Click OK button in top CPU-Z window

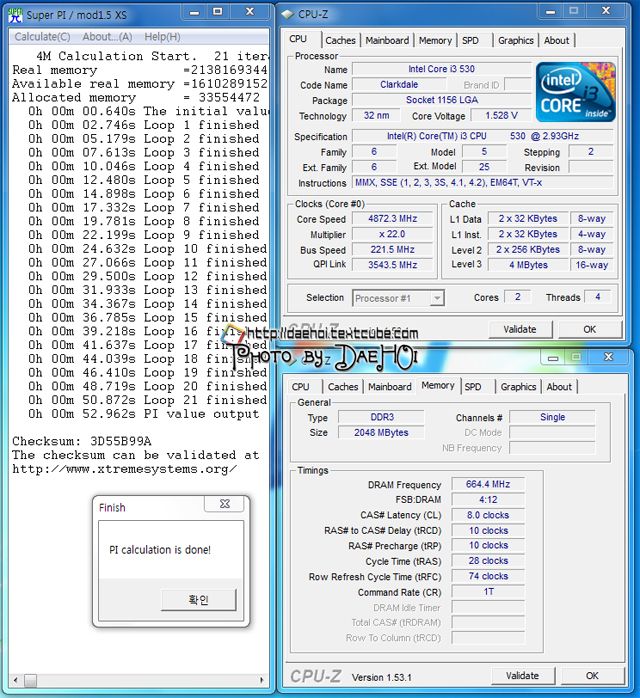tap(589, 329)
